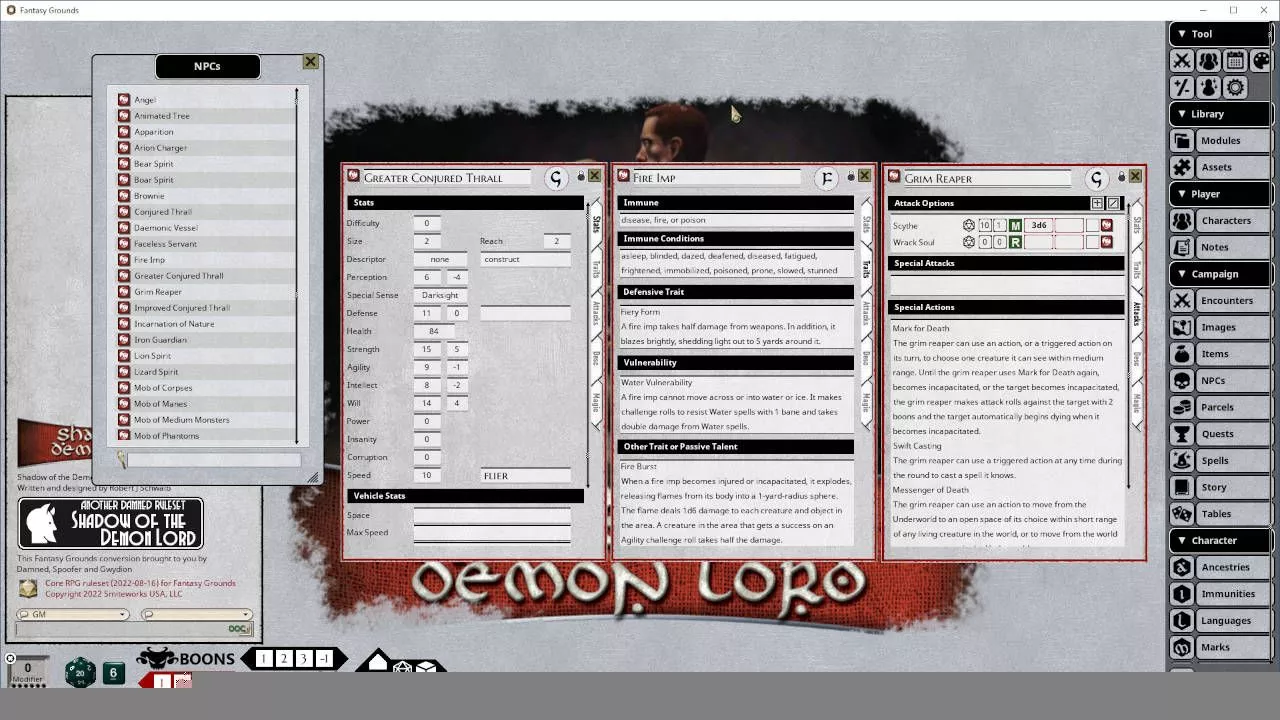Click the green d20 die
Screen dimensions: 1280x720
81,673
